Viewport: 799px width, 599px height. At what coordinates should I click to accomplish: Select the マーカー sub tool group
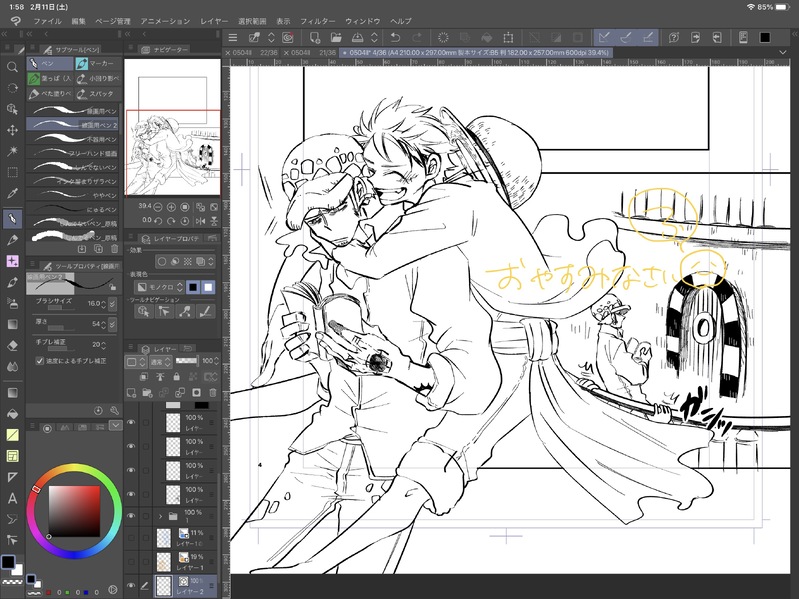point(98,64)
